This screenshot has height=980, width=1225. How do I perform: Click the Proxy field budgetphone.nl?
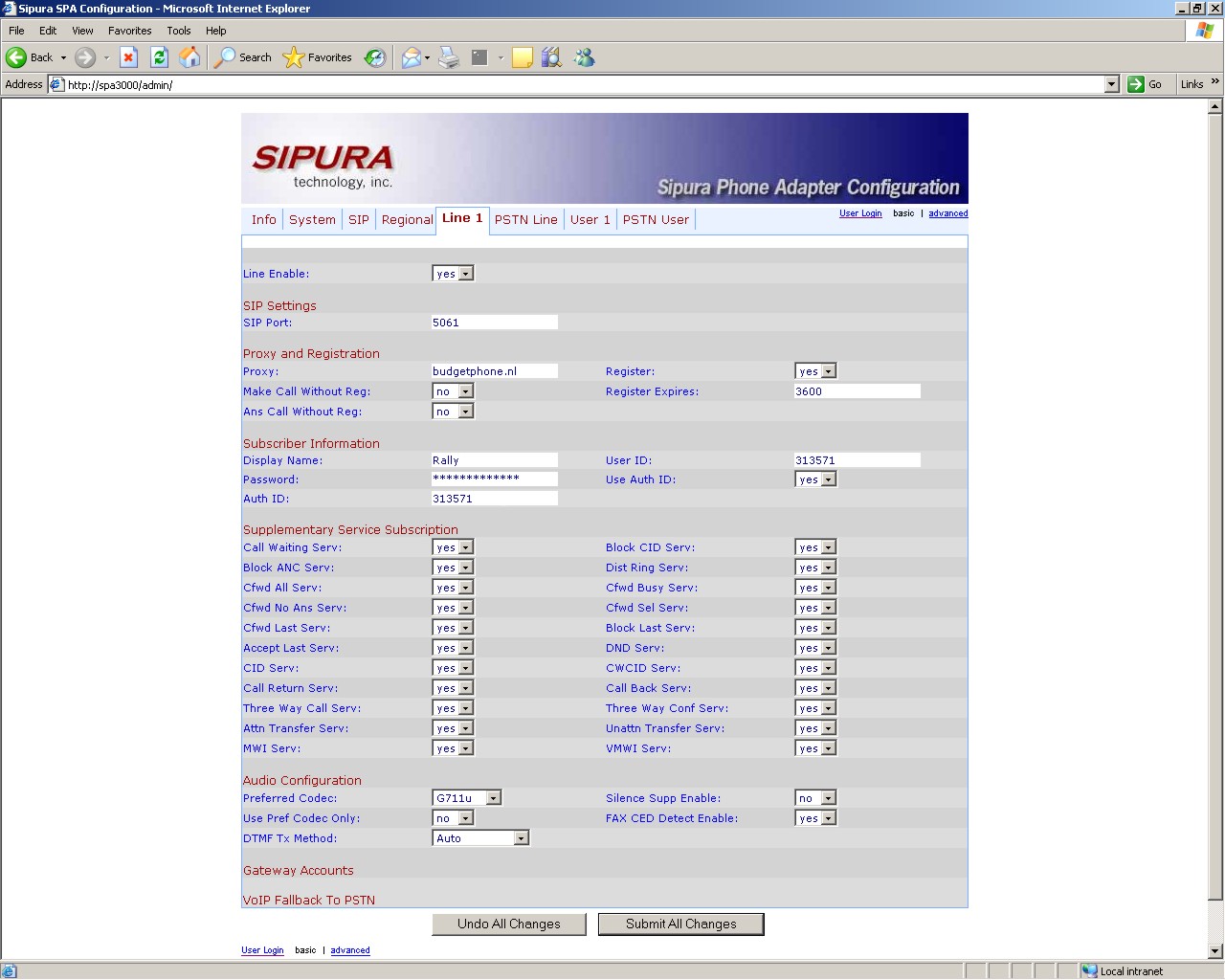pos(495,371)
